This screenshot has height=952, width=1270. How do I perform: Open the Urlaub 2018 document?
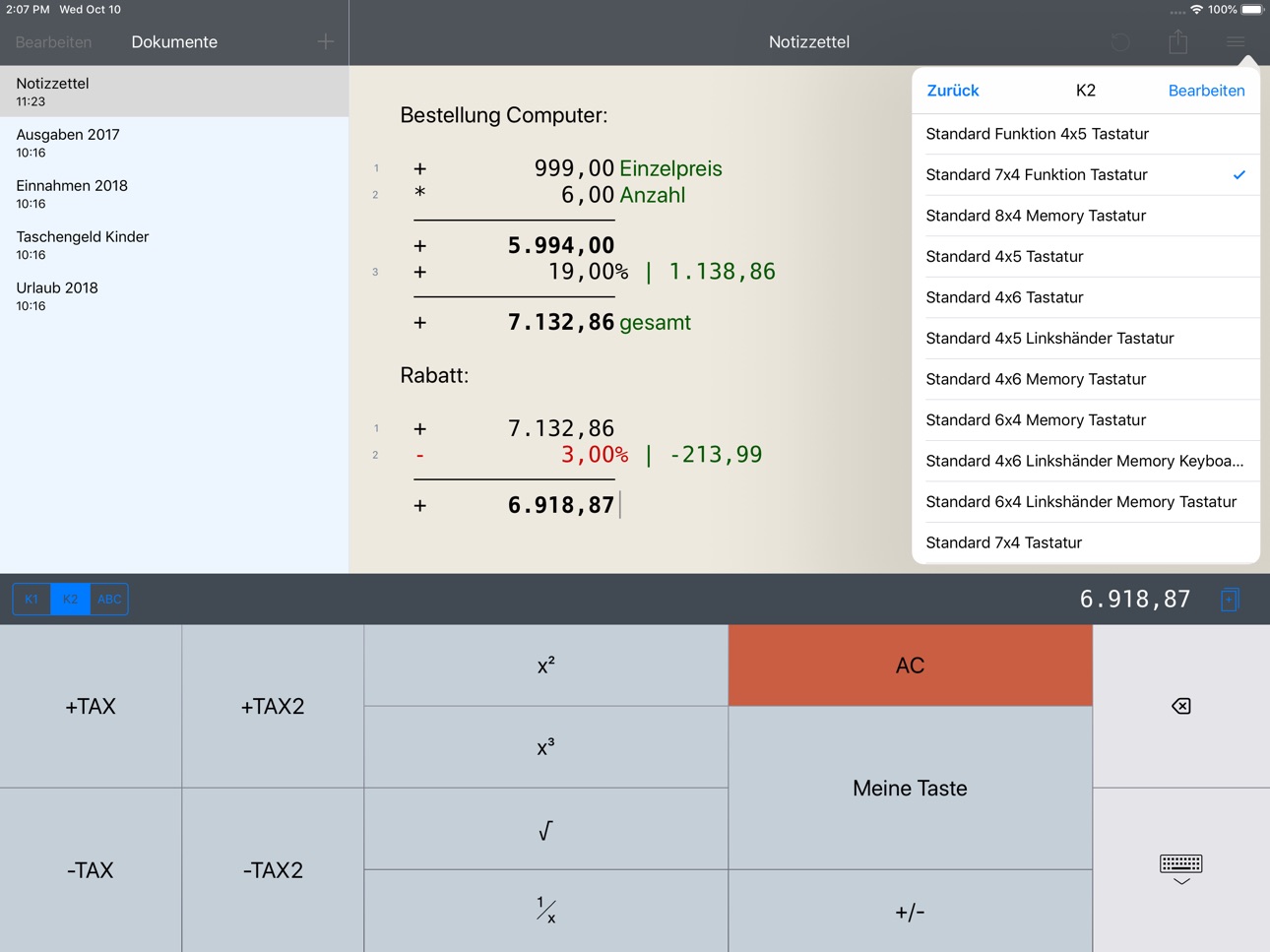[x=174, y=296]
